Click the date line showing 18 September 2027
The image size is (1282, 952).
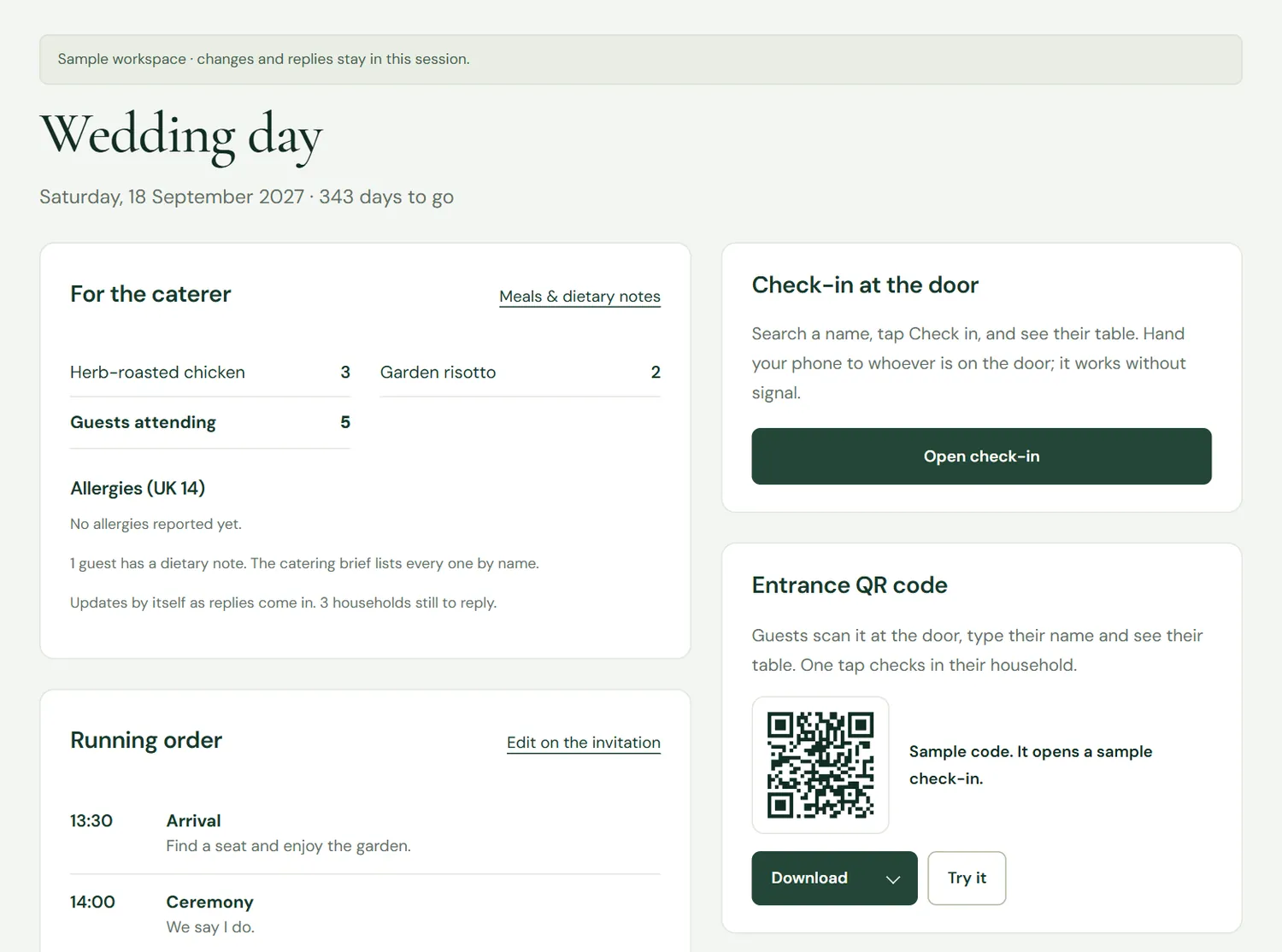click(x=246, y=197)
